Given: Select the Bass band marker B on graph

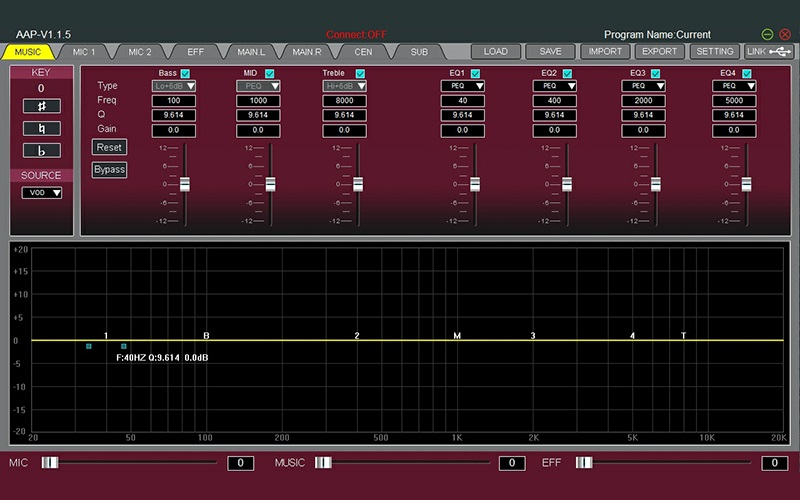Looking at the screenshot, I should click(x=207, y=335).
